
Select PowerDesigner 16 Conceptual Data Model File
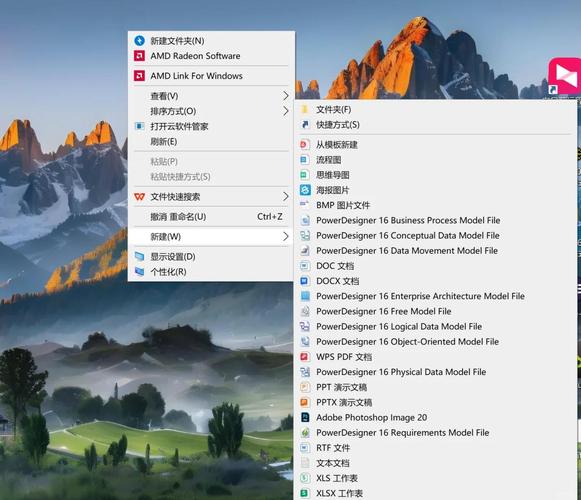tap(435, 235)
